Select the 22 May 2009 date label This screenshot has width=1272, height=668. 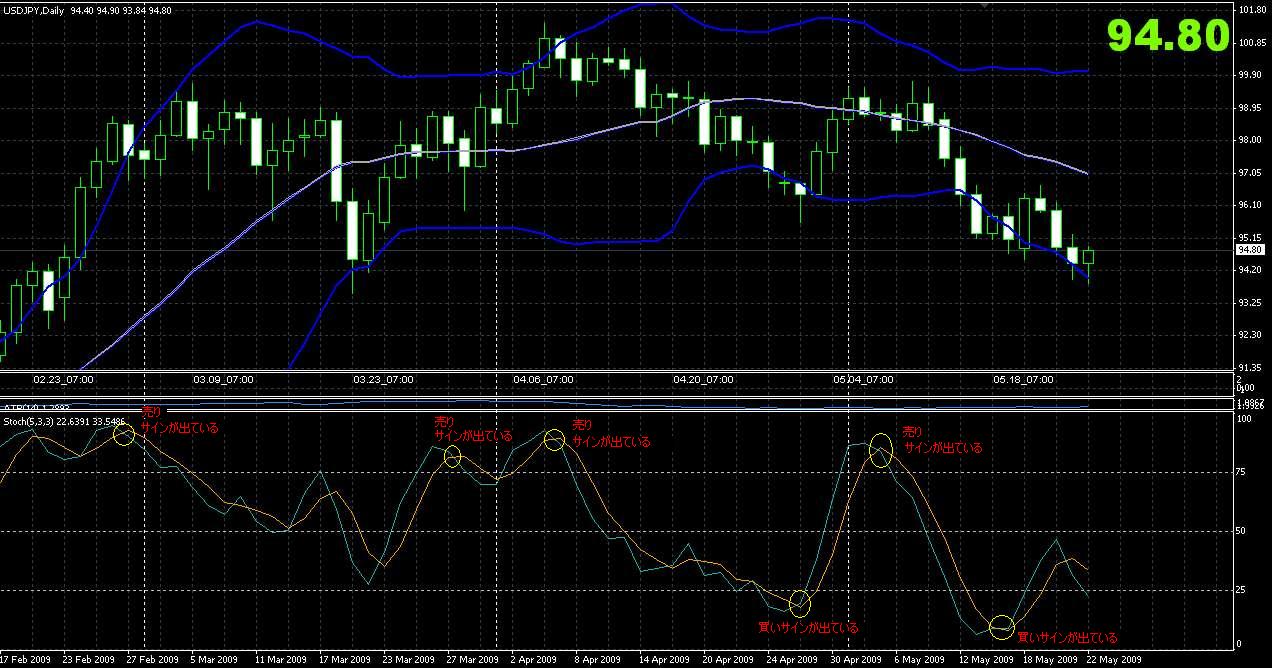1117,660
